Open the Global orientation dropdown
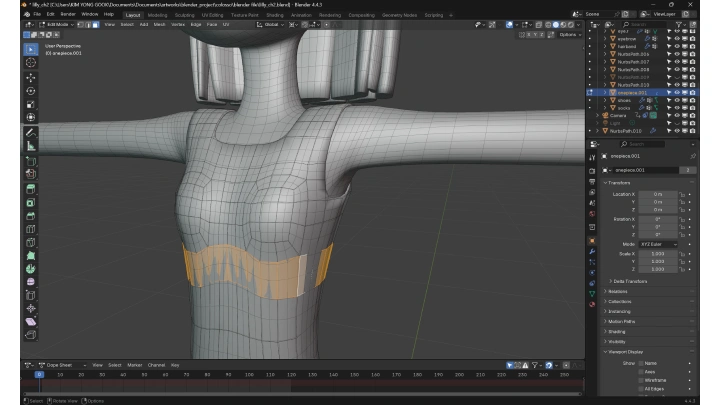The width and height of the screenshot is (720, 405). (x=270, y=25)
